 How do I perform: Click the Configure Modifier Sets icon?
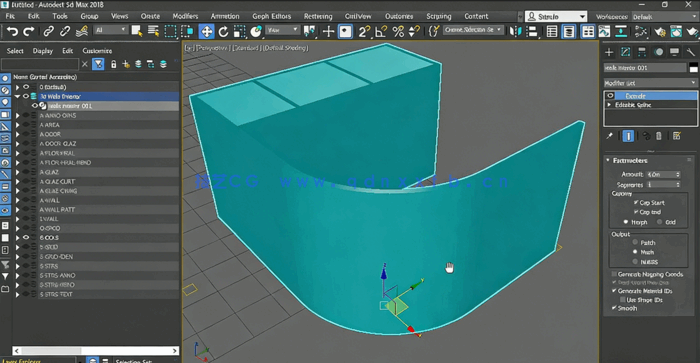[677, 136]
